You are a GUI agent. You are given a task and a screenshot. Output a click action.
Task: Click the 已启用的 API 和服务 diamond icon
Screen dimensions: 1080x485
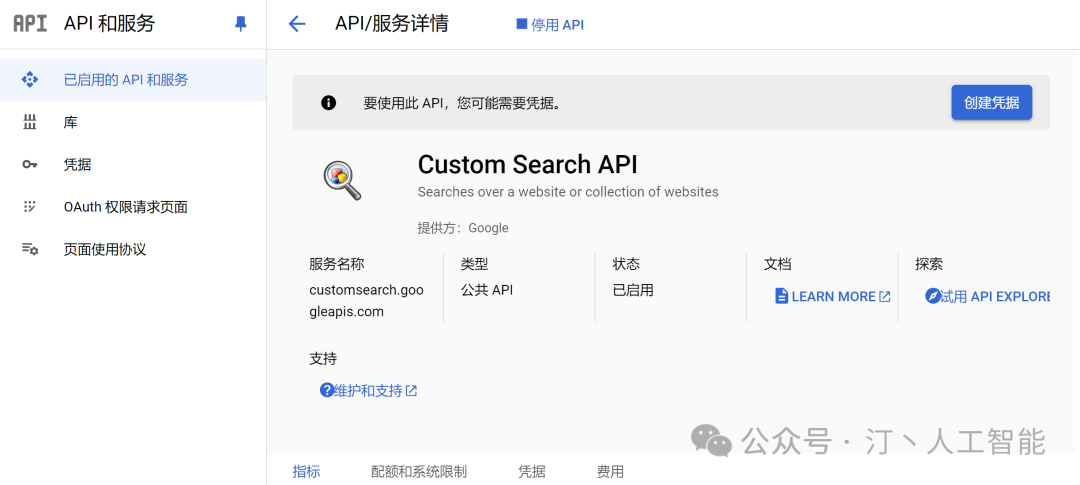(x=30, y=80)
